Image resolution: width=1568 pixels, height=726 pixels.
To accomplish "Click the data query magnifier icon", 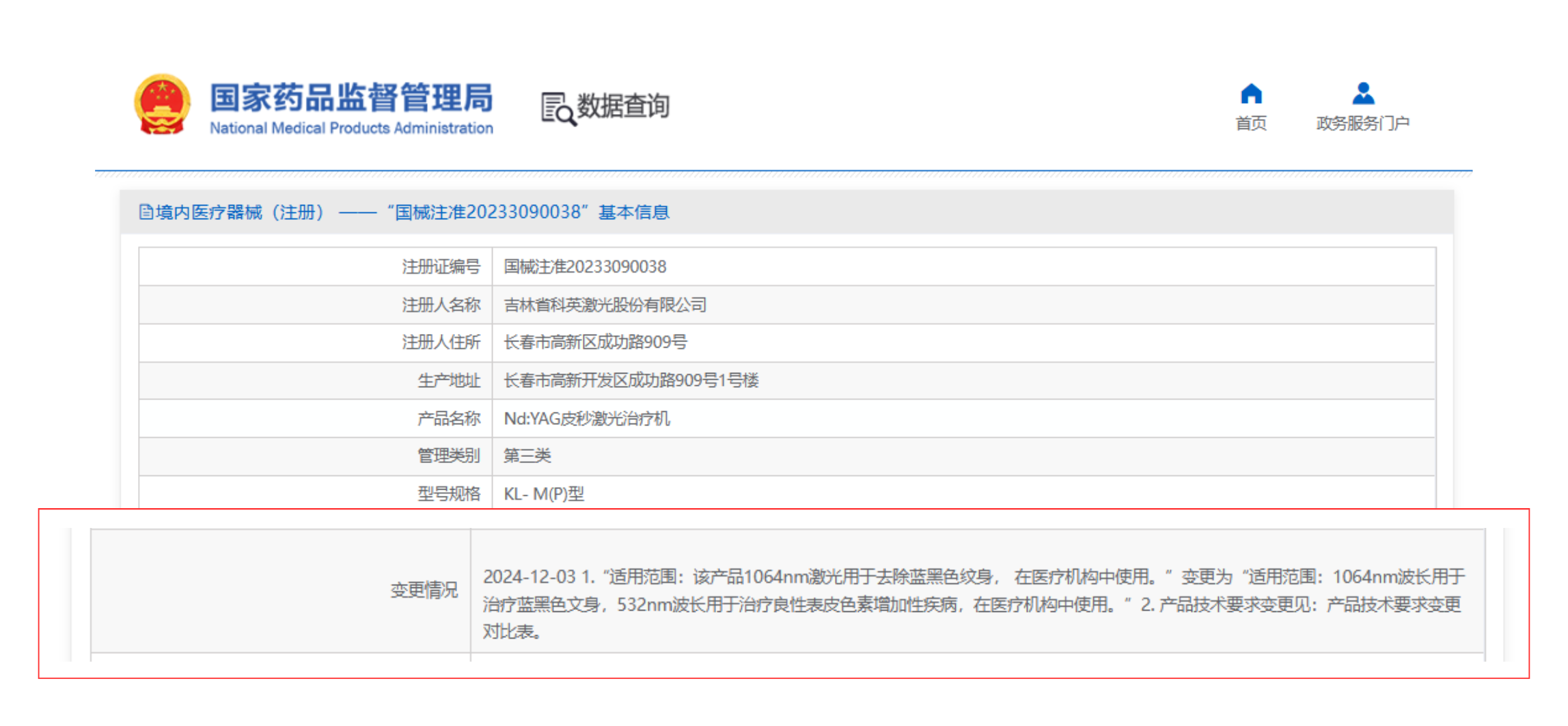I will coord(558,109).
